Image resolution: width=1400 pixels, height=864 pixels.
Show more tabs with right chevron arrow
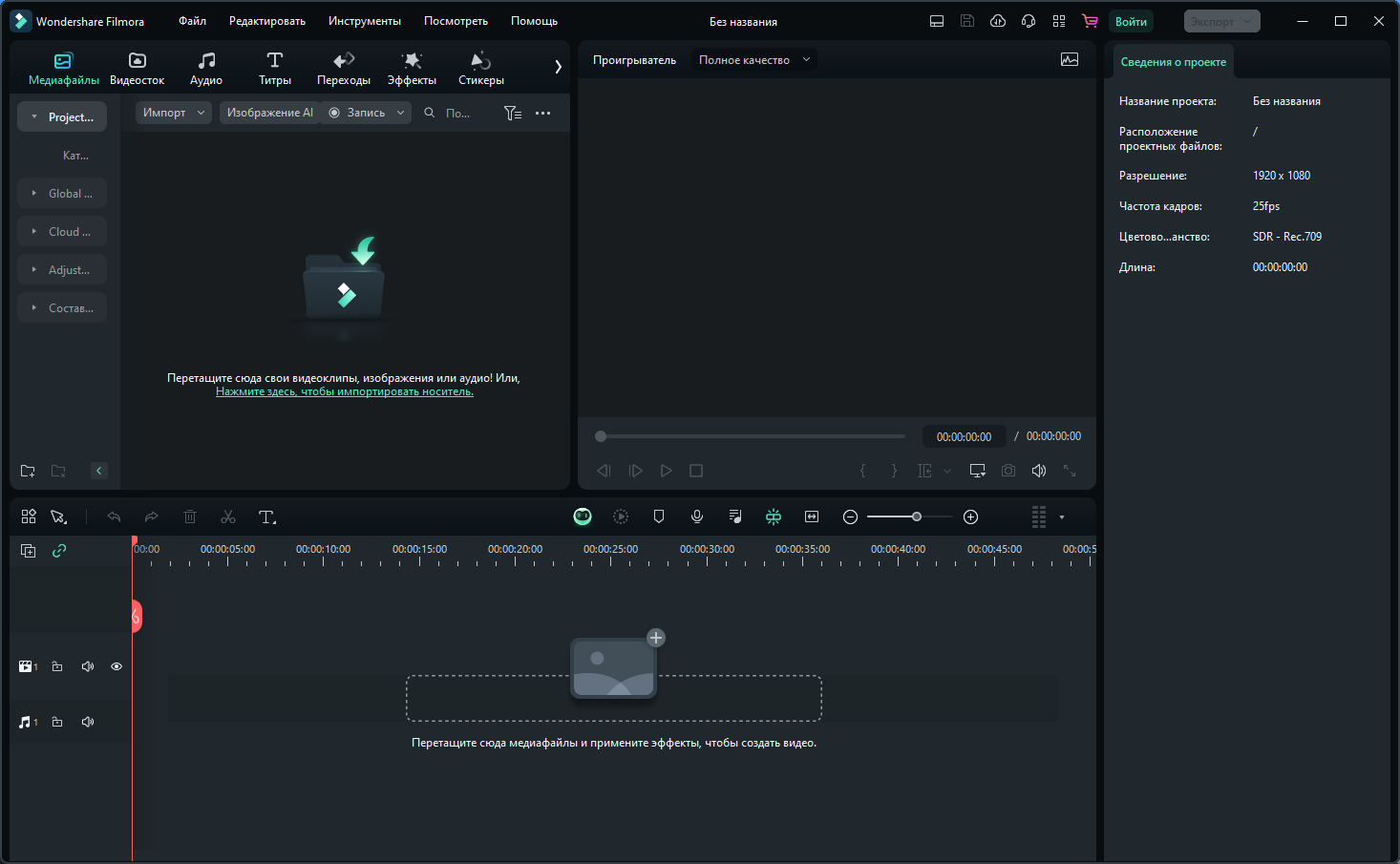click(558, 67)
